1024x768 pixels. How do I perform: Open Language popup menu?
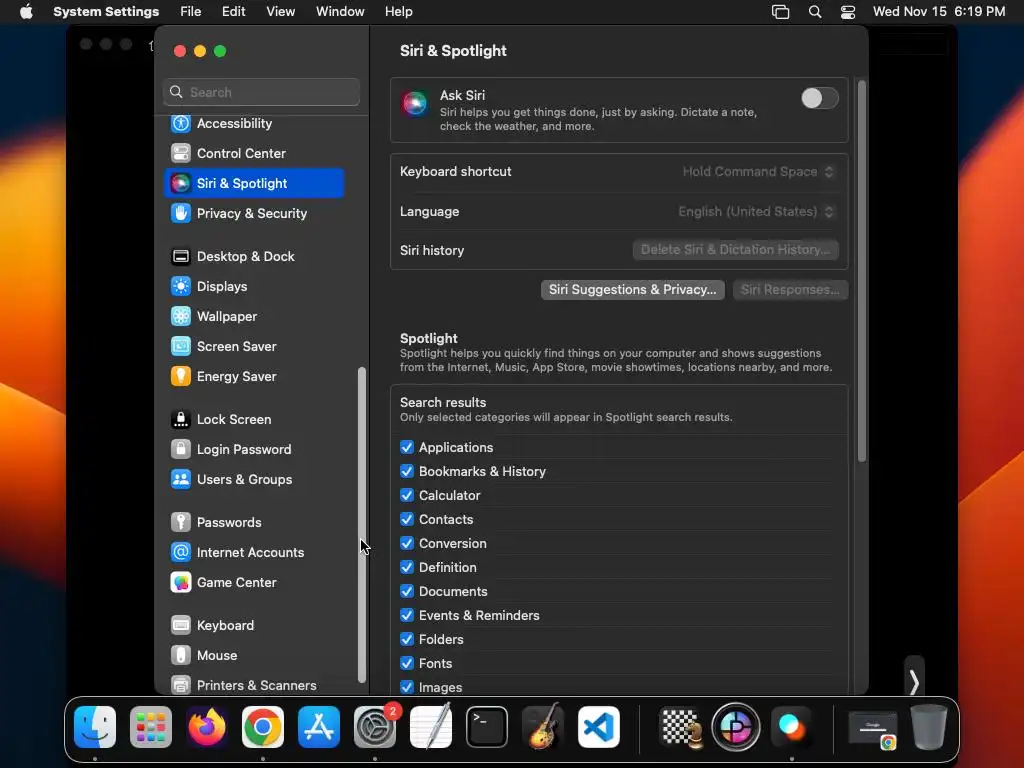click(756, 212)
